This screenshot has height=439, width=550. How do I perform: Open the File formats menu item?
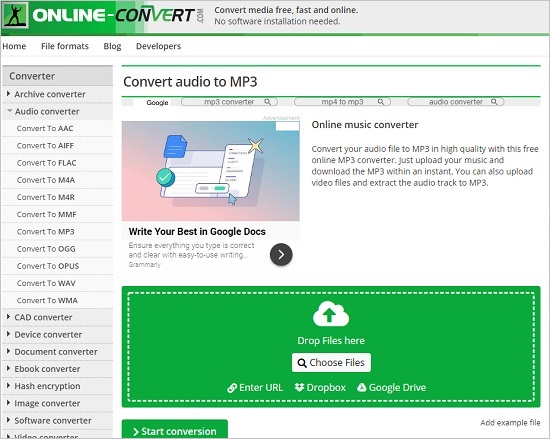point(65,46)
